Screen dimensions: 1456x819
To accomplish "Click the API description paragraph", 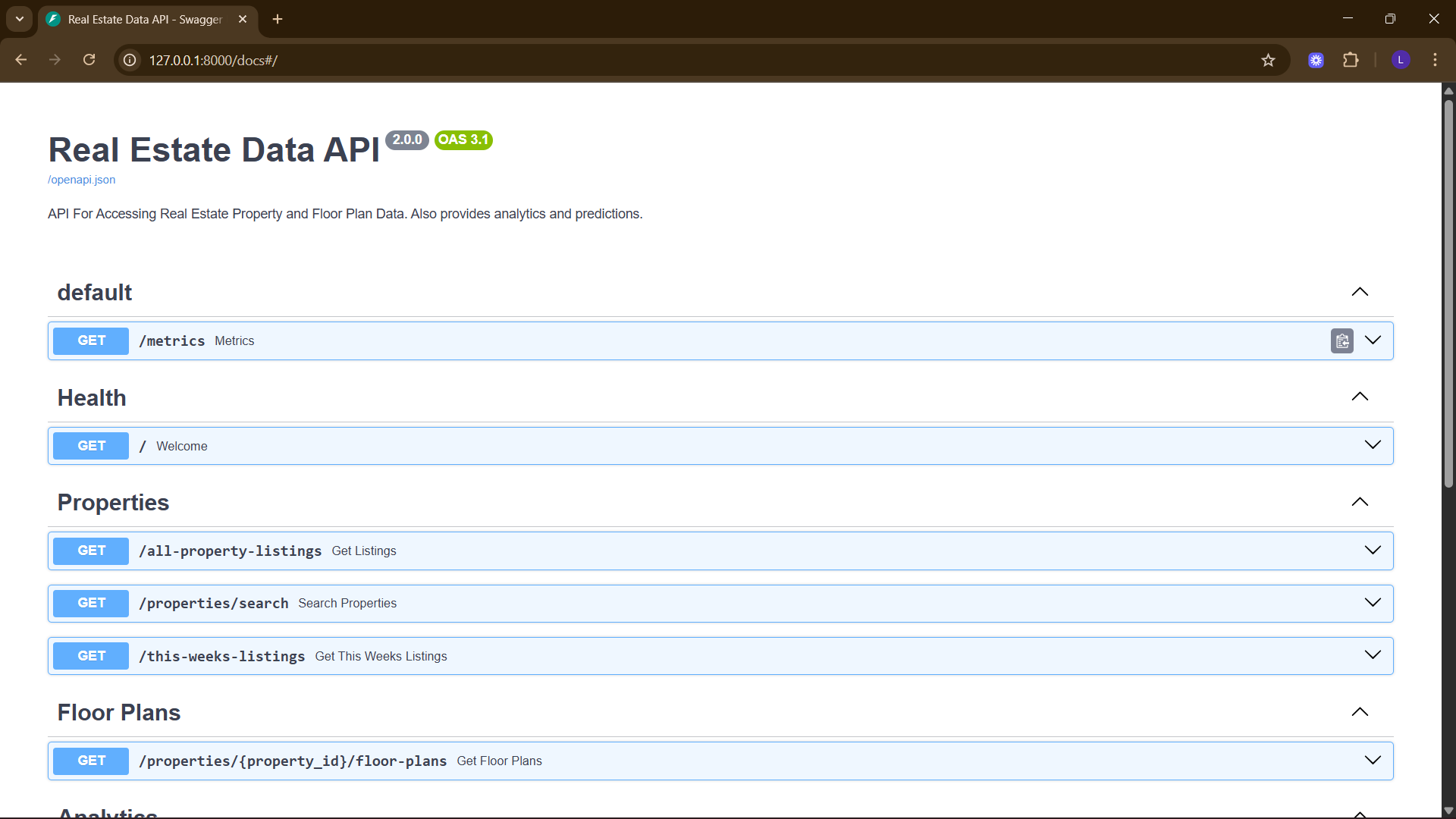I will (x=345, y=214).
